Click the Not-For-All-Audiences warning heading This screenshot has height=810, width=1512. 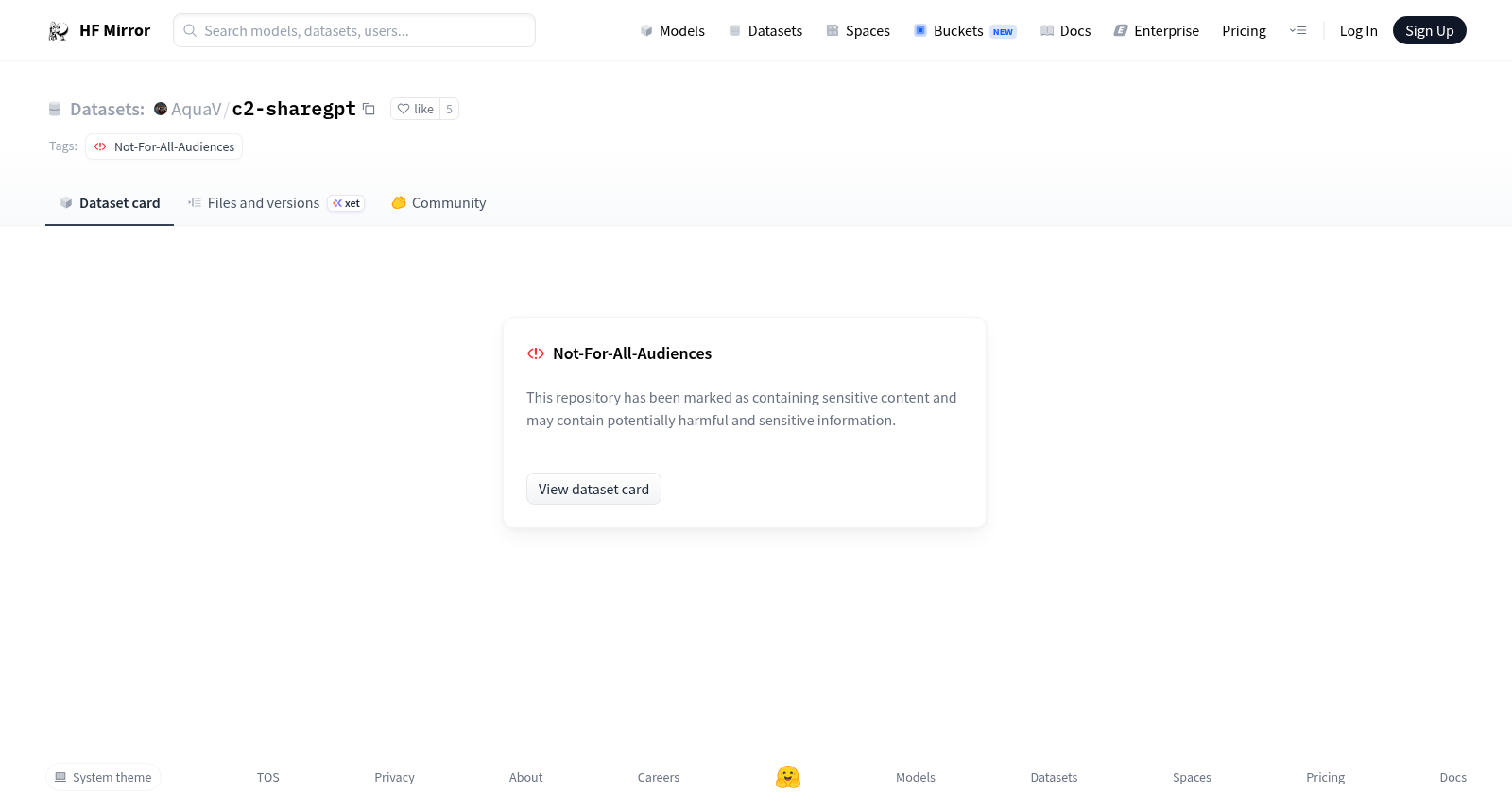pos(632,353)
